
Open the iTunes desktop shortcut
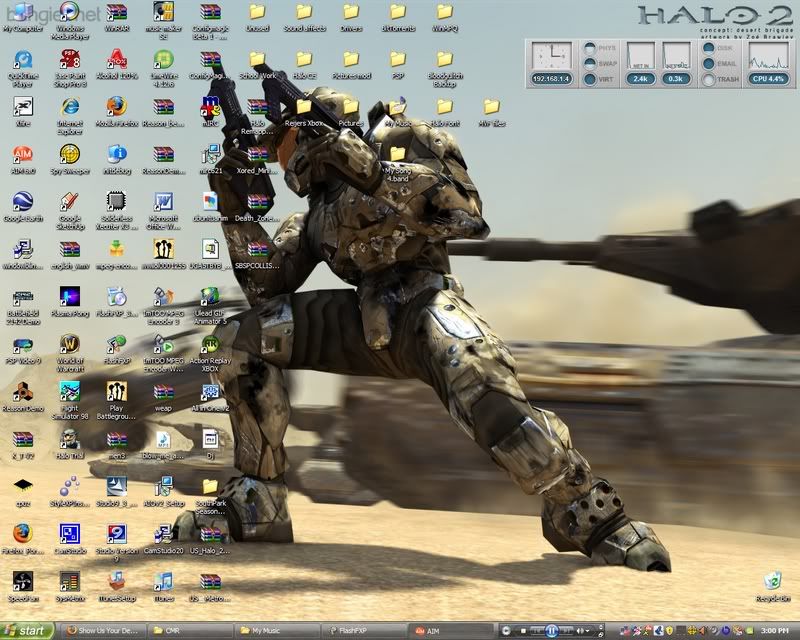[163, 587]
